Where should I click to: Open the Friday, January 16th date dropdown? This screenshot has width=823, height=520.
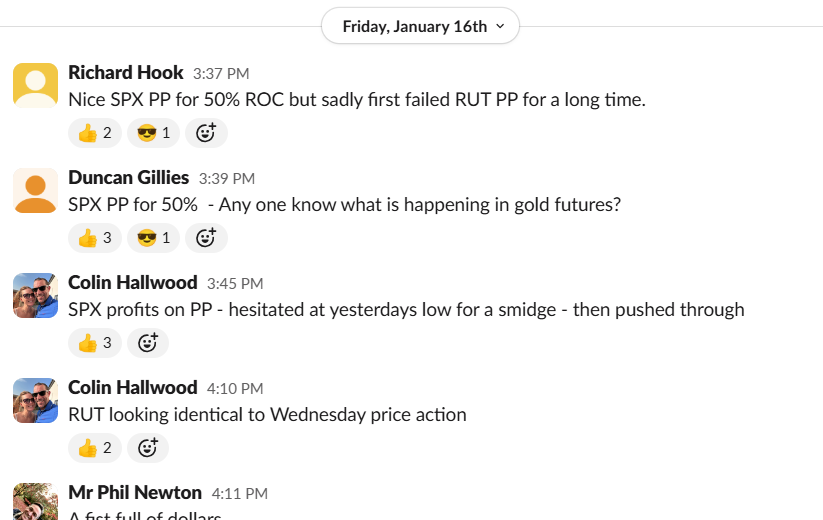[x=420, y=26]
